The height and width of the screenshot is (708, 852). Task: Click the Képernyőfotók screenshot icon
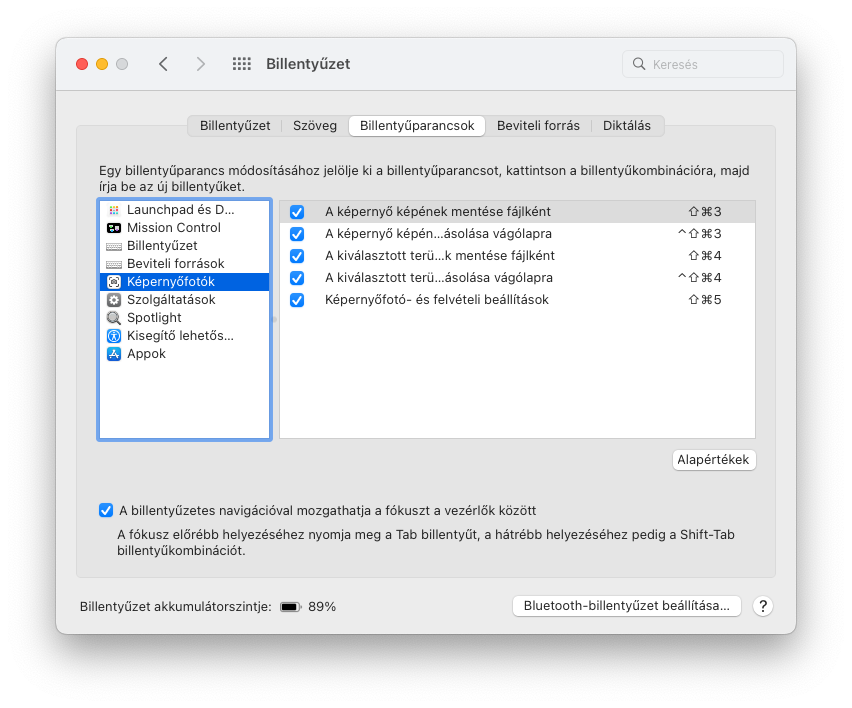[114, 282]
